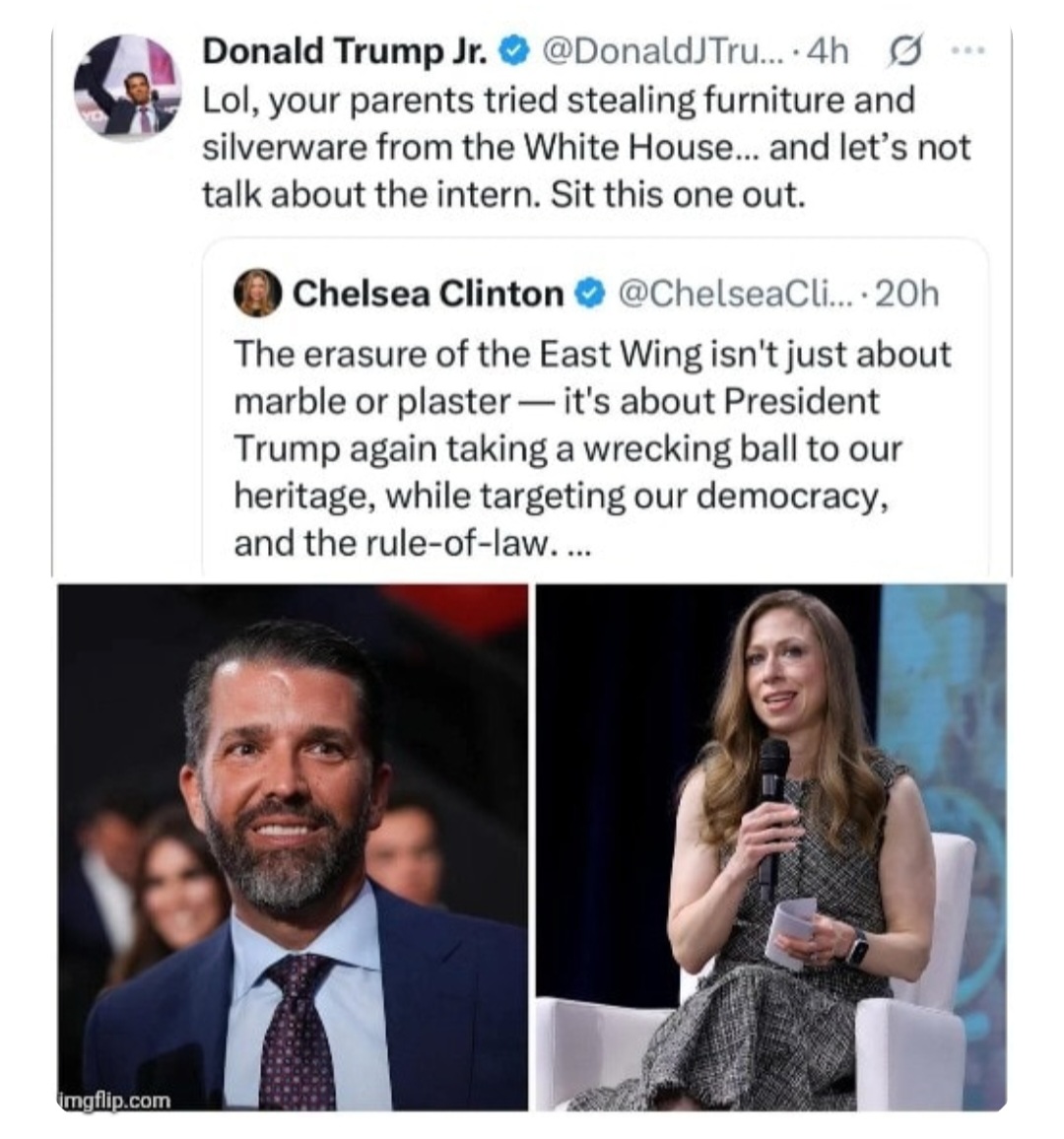Click the verified badge beside Chelsea Clinton

pyautogui.click(x=588, y=293)
